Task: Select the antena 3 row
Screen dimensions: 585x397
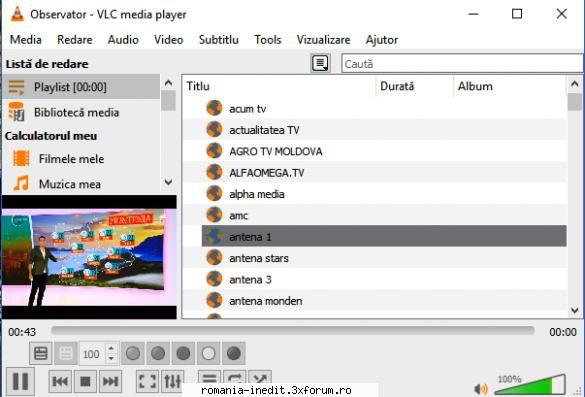Action: pos(375,279)
